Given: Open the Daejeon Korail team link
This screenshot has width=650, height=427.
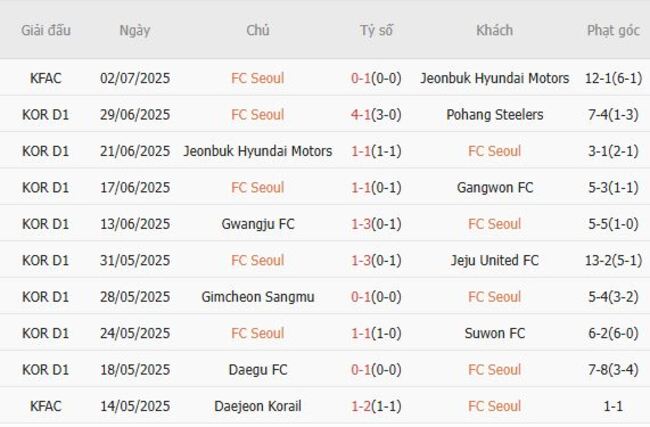Looking at the screenshot, I should point(257,407).
